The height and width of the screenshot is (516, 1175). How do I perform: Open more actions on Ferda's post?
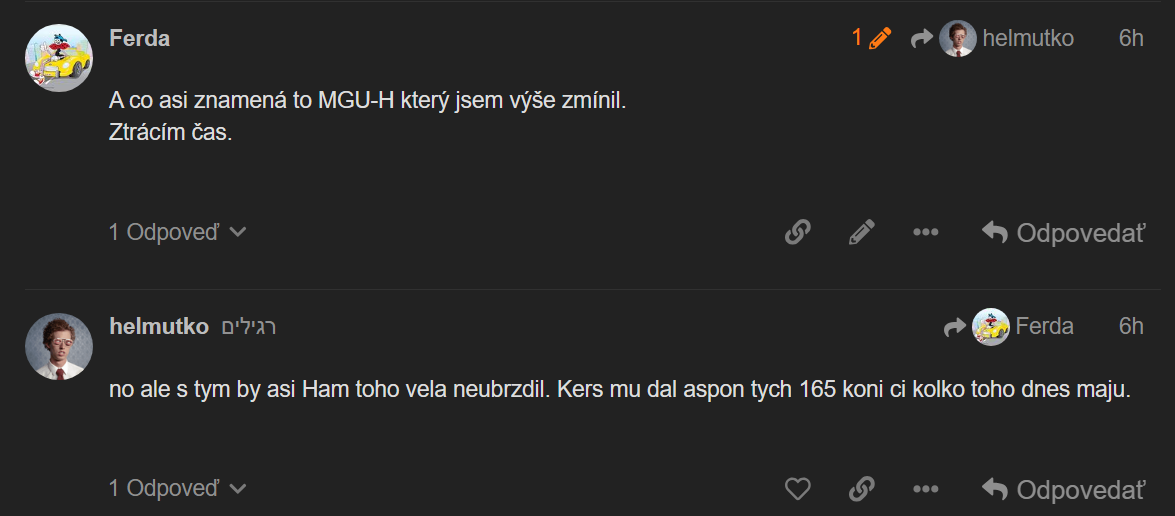click(x=925, y=233)
